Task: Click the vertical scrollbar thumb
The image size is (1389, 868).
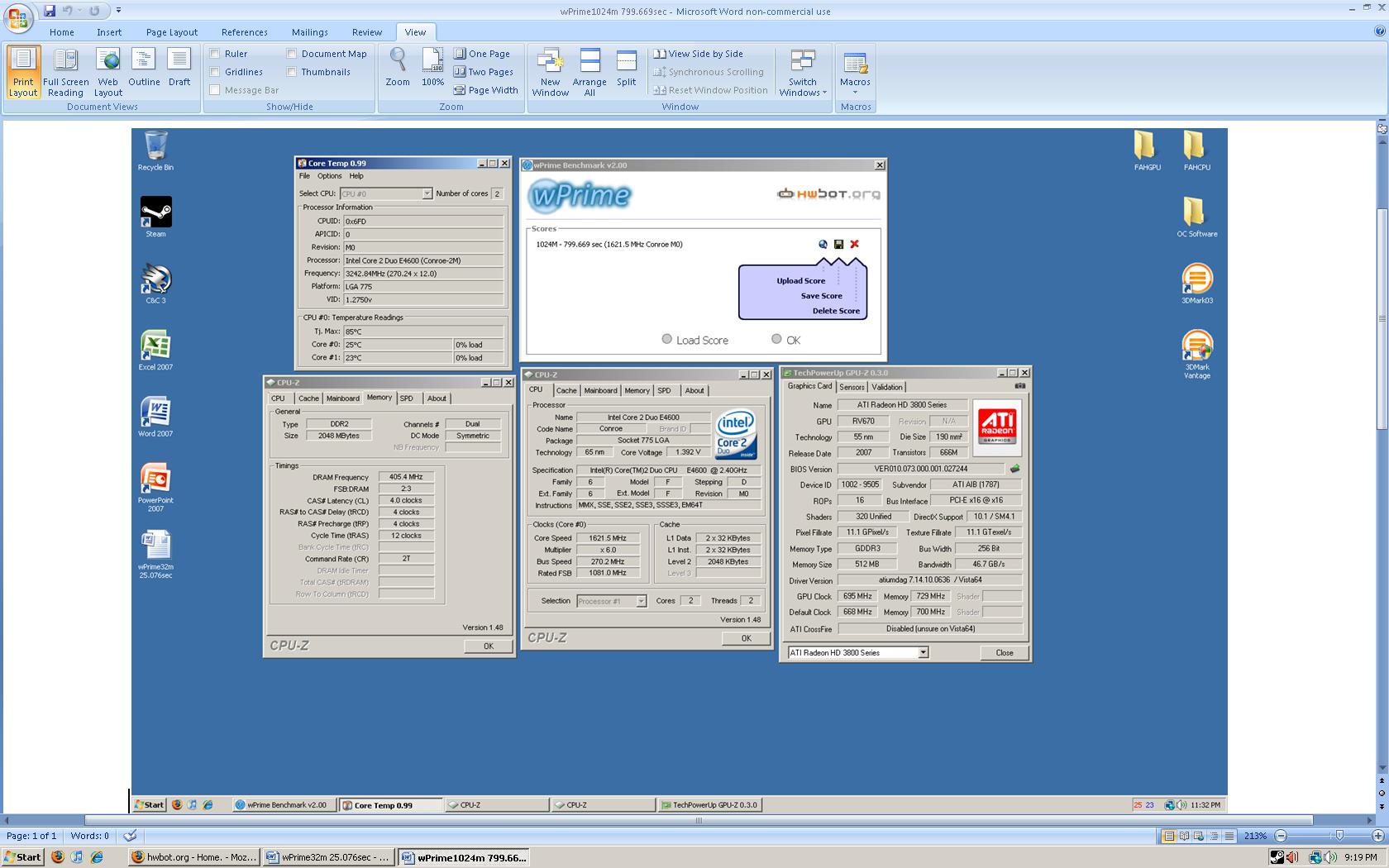Action: (1382, 317)
